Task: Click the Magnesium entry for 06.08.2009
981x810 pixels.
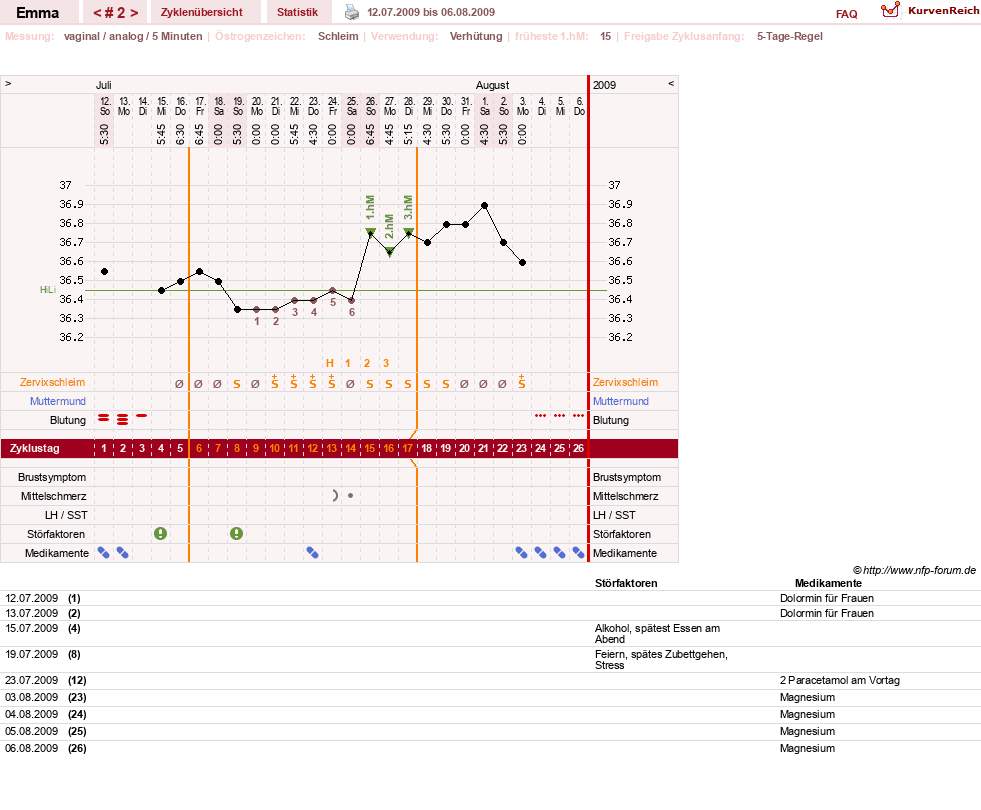Action: point(807,748)
